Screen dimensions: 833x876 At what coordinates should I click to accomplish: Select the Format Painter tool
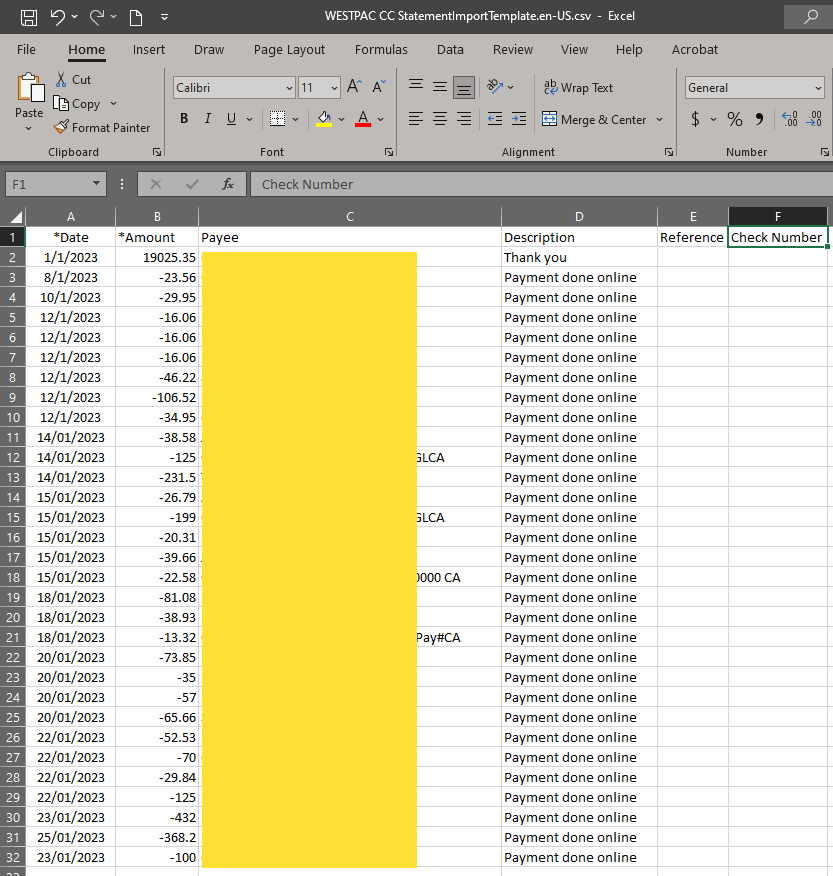pos(102,128)
